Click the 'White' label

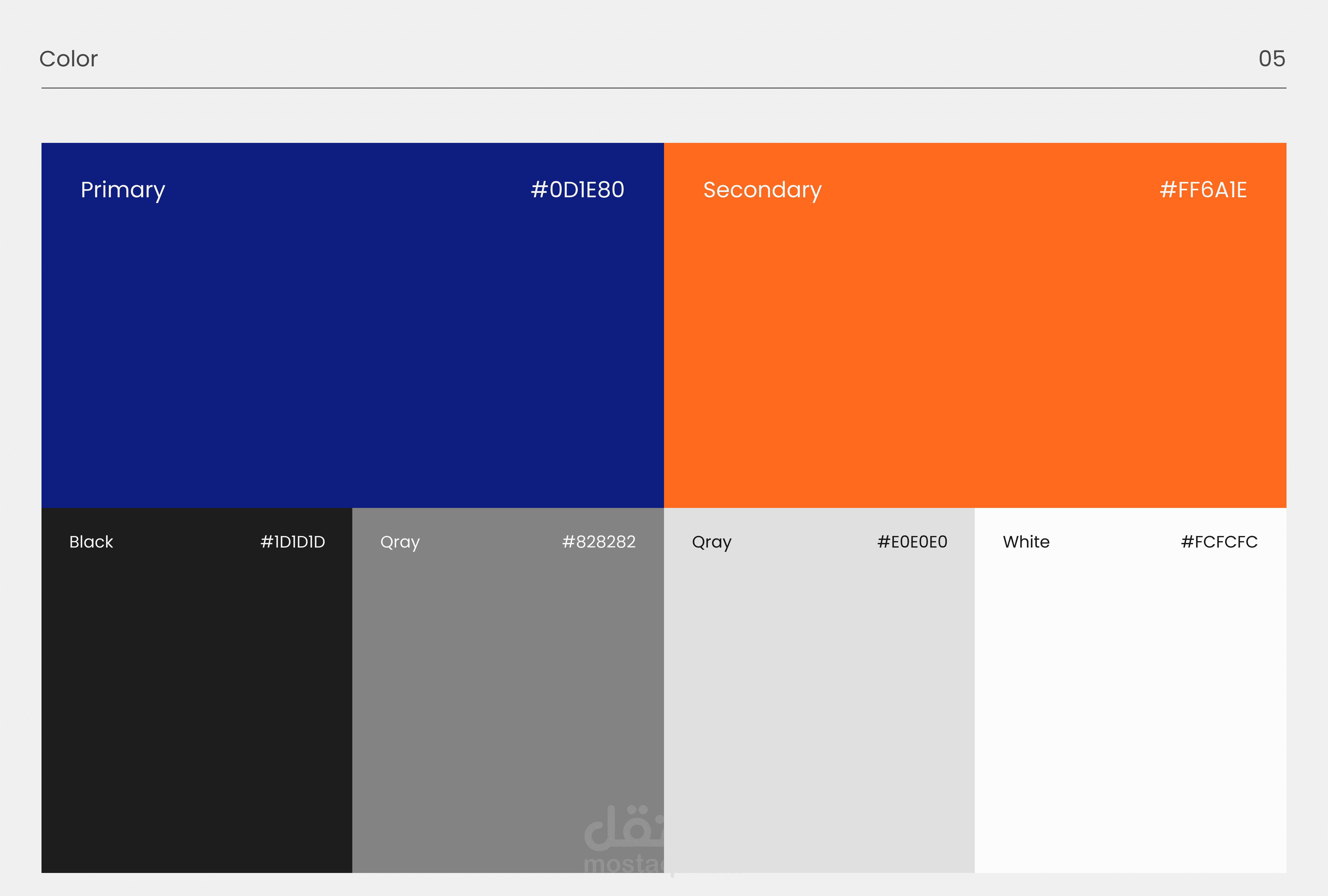(x=1026, y=542)
